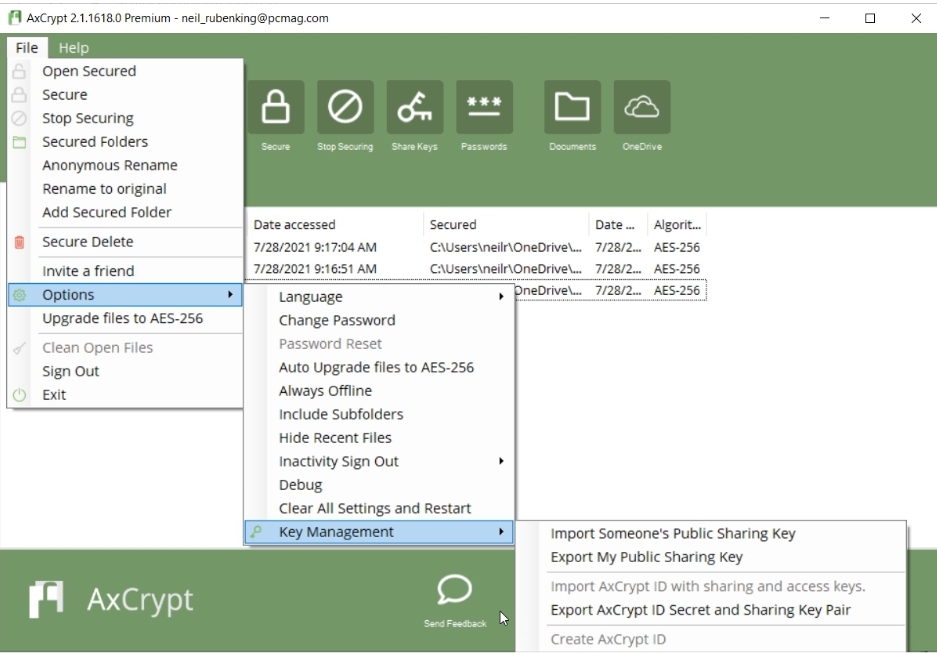Toggle Always Offline option
Image resolution: width=937 pixels, height=655 pixels.
(325, 391)
